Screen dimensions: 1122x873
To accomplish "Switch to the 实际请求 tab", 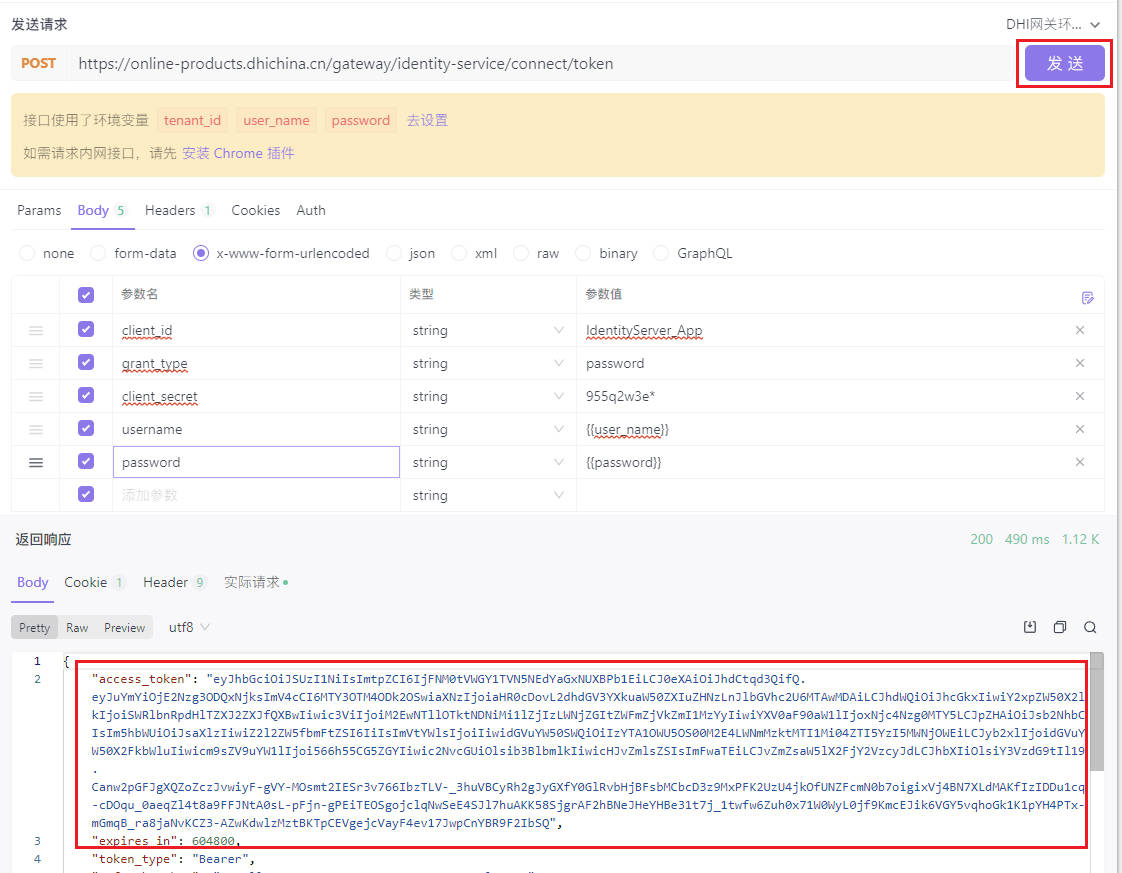I will pyautogui.click(x=255, y=582).
